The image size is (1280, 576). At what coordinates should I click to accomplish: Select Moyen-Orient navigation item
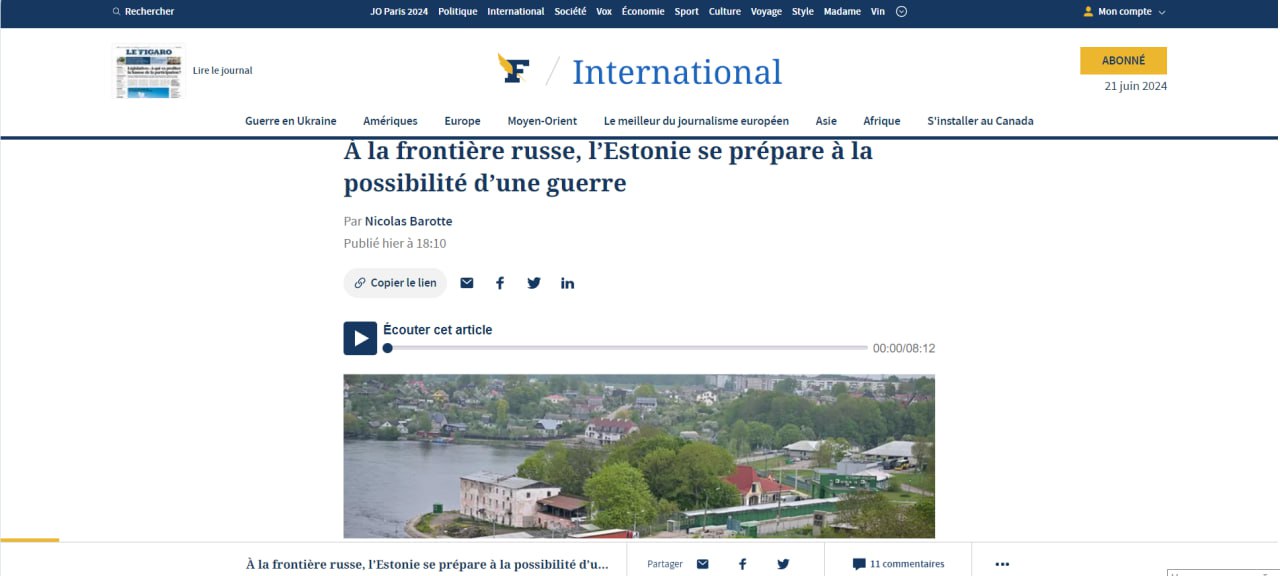tap(542, 121)
